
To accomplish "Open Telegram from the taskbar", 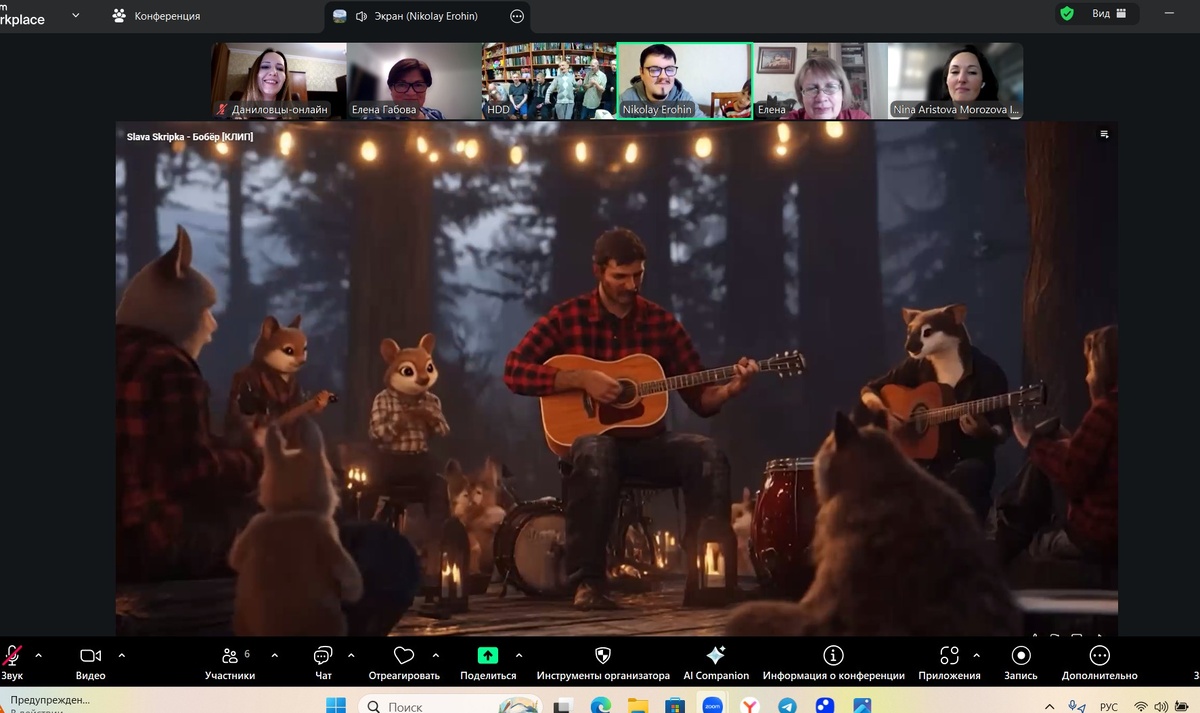I will click(x=787, y=705).
